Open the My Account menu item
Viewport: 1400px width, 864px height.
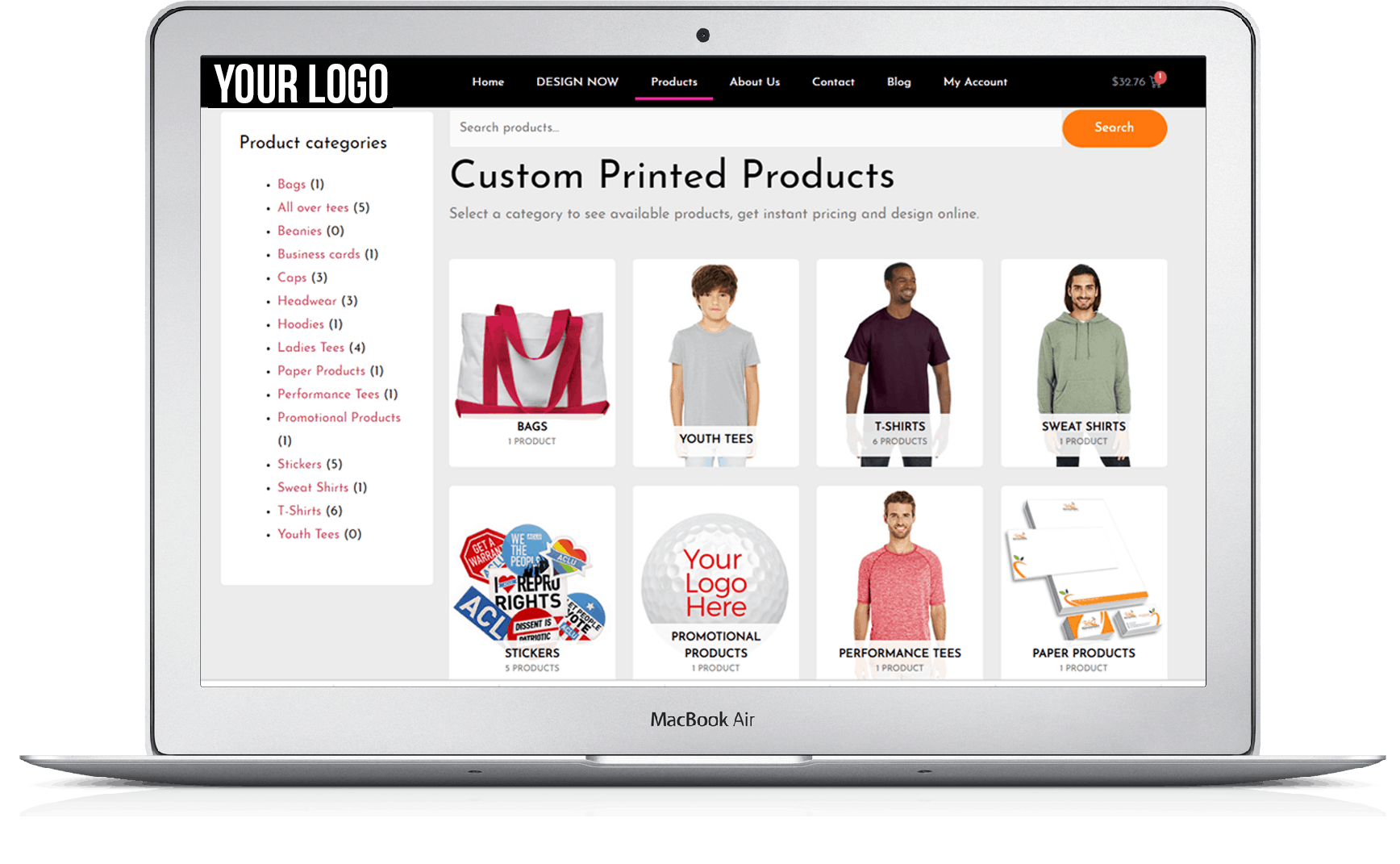click(975, 81)
